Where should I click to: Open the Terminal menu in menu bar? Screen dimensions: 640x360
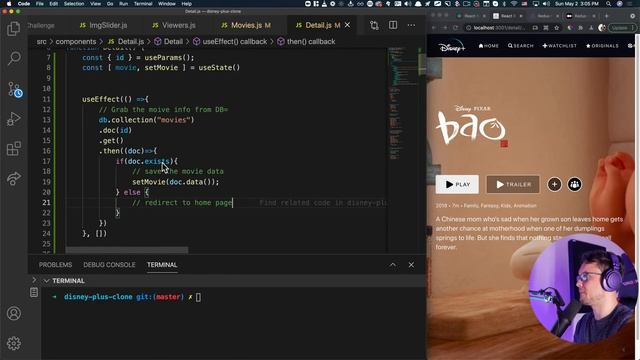(143, 4)
